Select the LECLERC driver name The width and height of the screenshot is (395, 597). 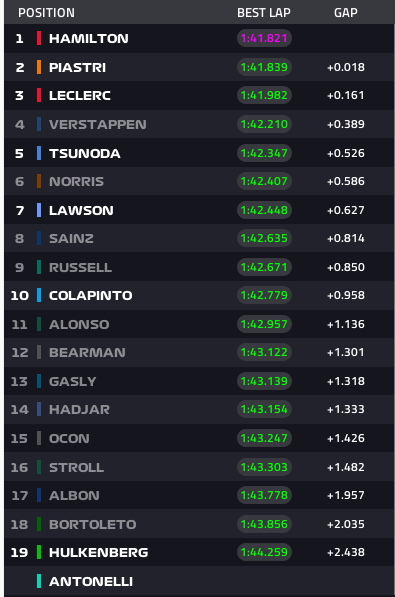coord(80,96)
